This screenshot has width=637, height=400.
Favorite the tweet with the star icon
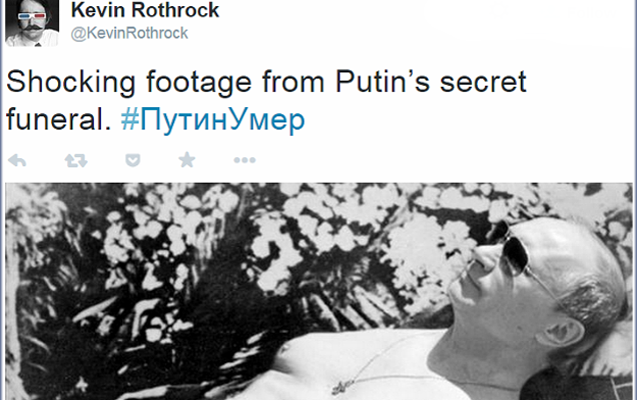coord(187,160)
